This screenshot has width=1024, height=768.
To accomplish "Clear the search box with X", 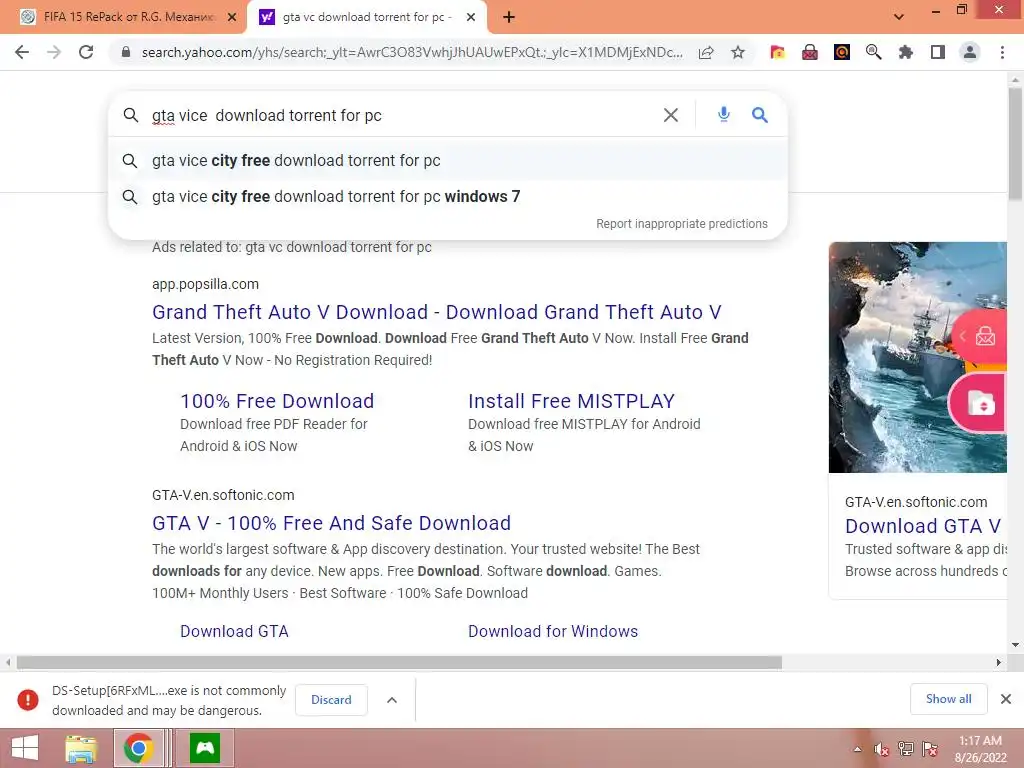I will point(671,116).
